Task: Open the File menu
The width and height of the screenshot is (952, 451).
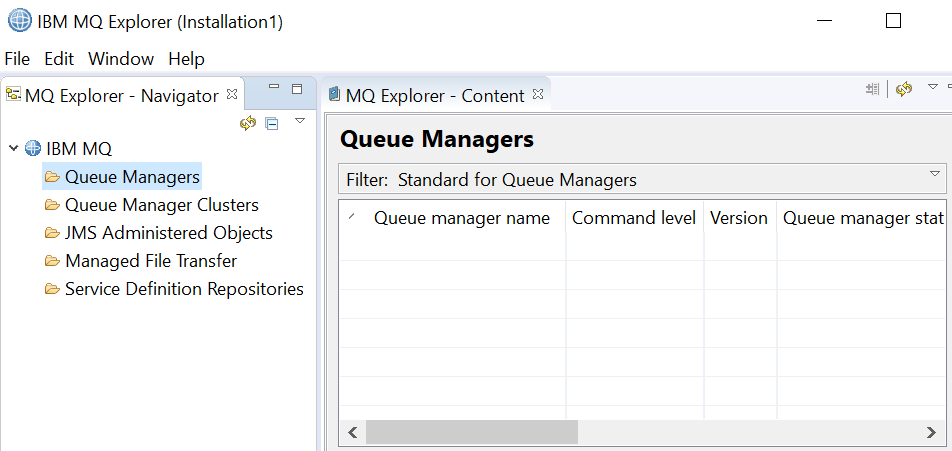Action: pos(17,59)
